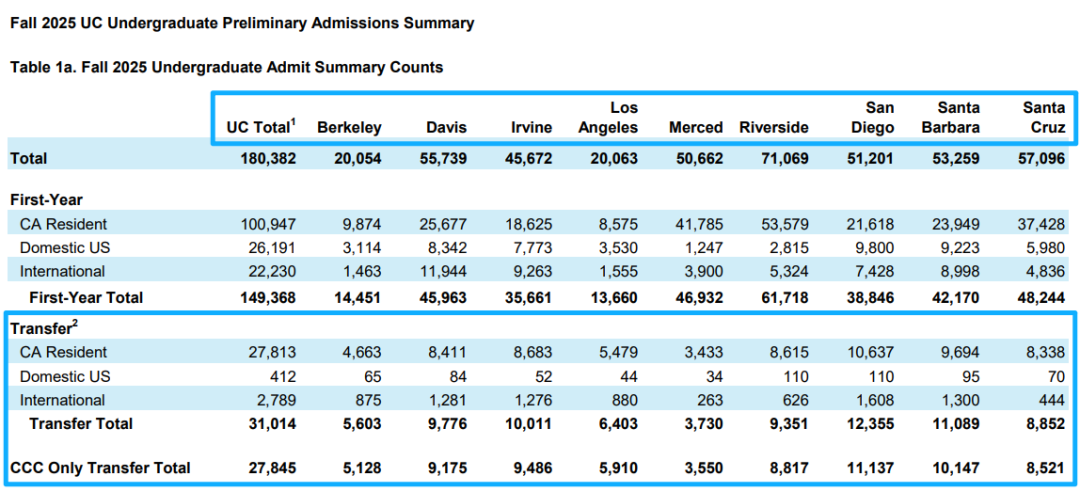
Task: Click Merced CA Resident first-year value 41,785
Action: click(698, 224)
